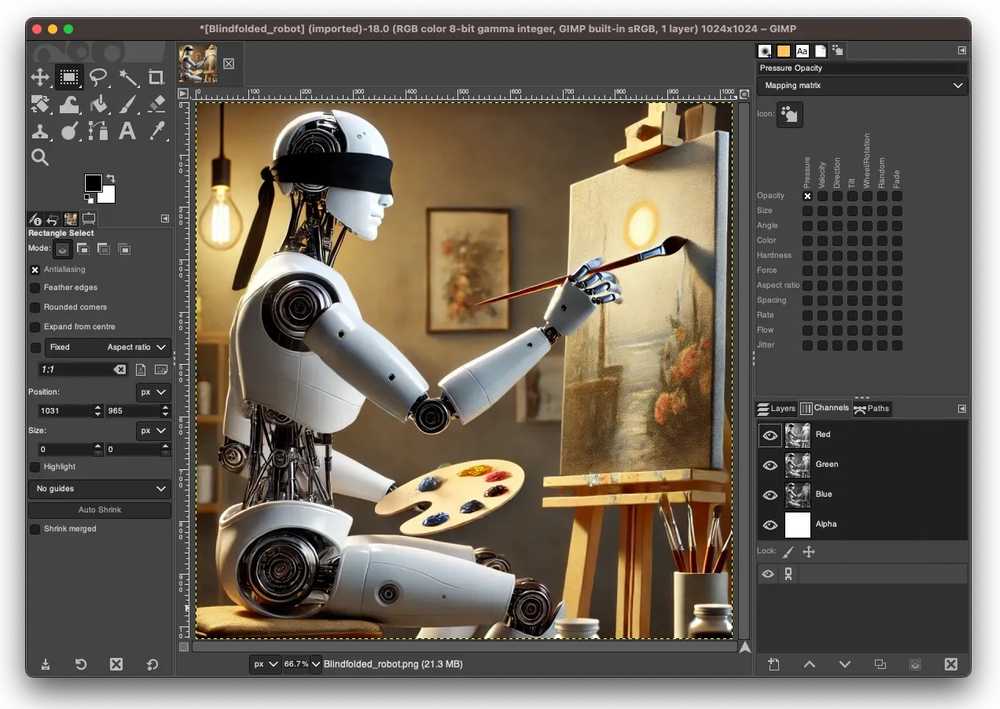Open the Fonts Aa tab
Screen dimensions: 1000x709
(802, 51)
